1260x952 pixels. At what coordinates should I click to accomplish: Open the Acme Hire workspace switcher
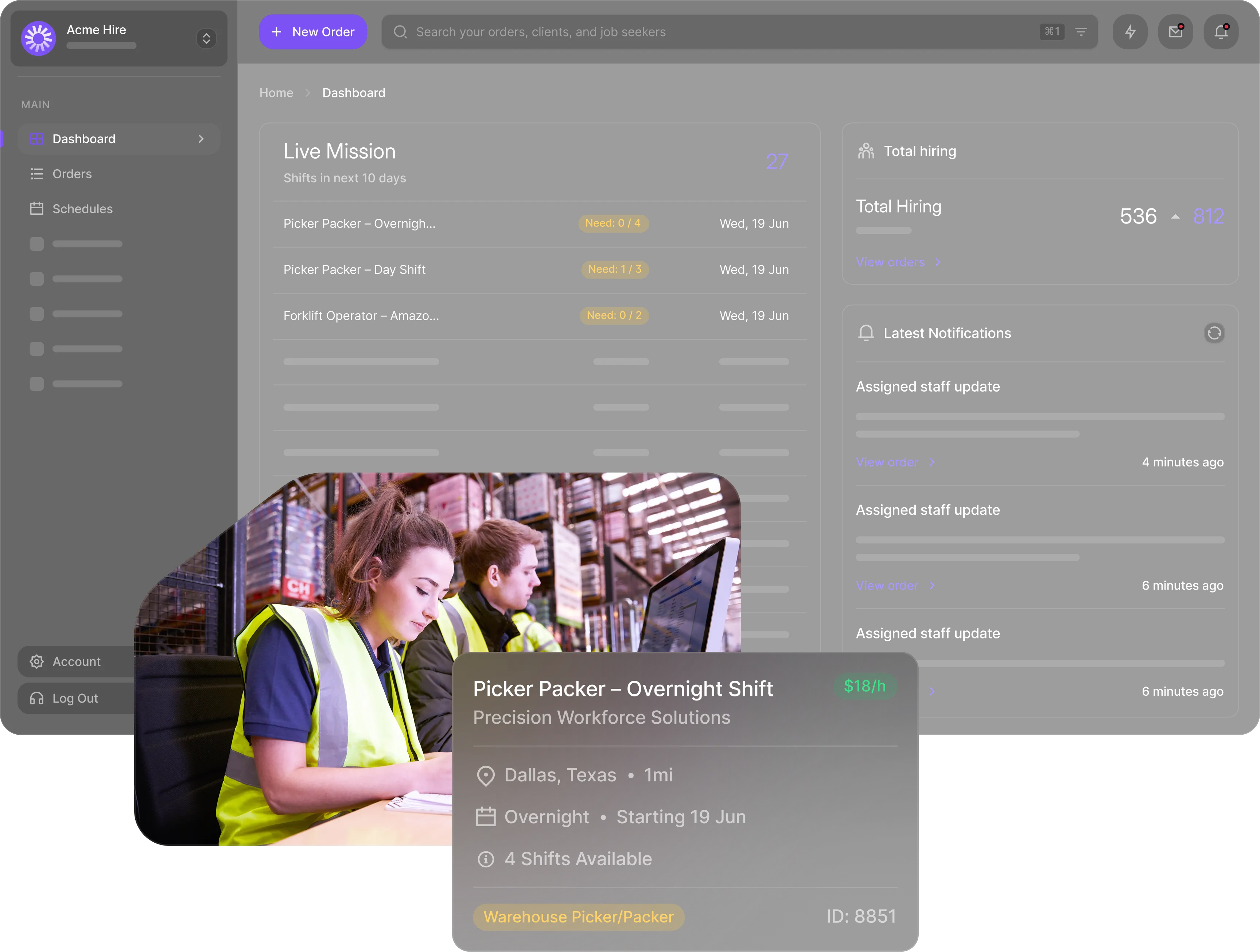click(206, 38)
